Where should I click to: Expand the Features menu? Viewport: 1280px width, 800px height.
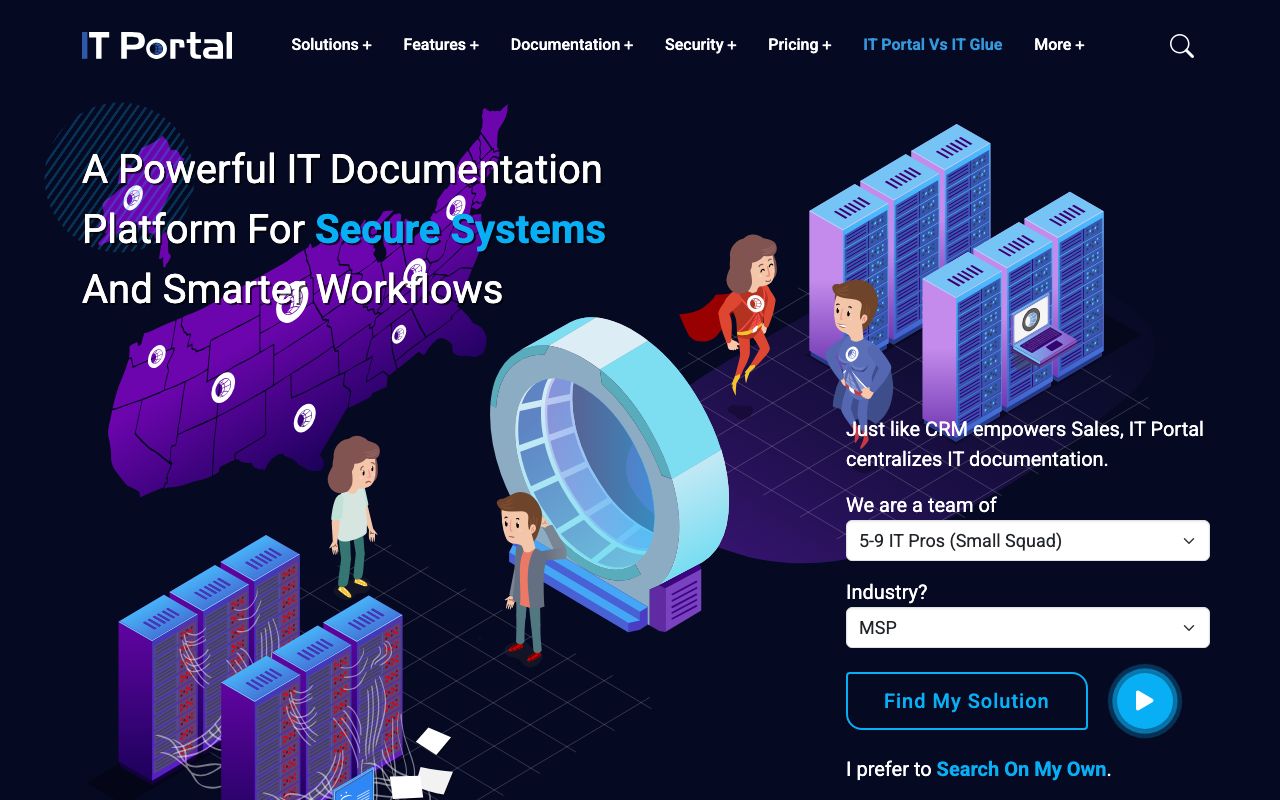pyautogui.click(x=441, y=45)
